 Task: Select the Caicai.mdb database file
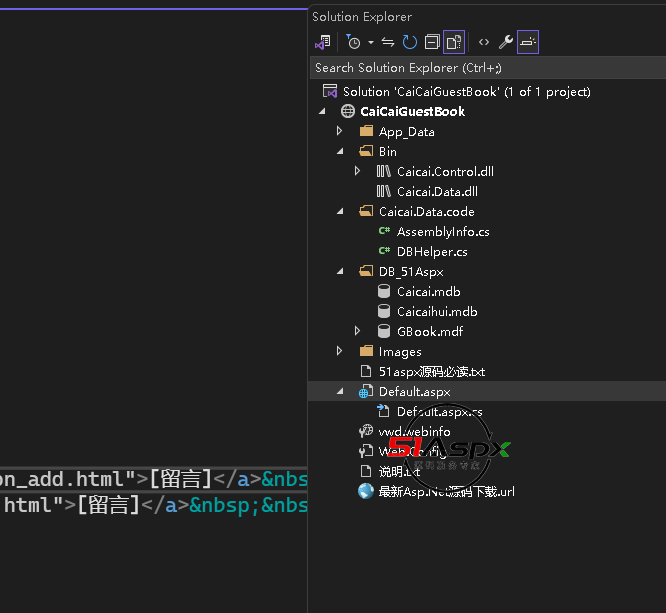coord(428,291)
